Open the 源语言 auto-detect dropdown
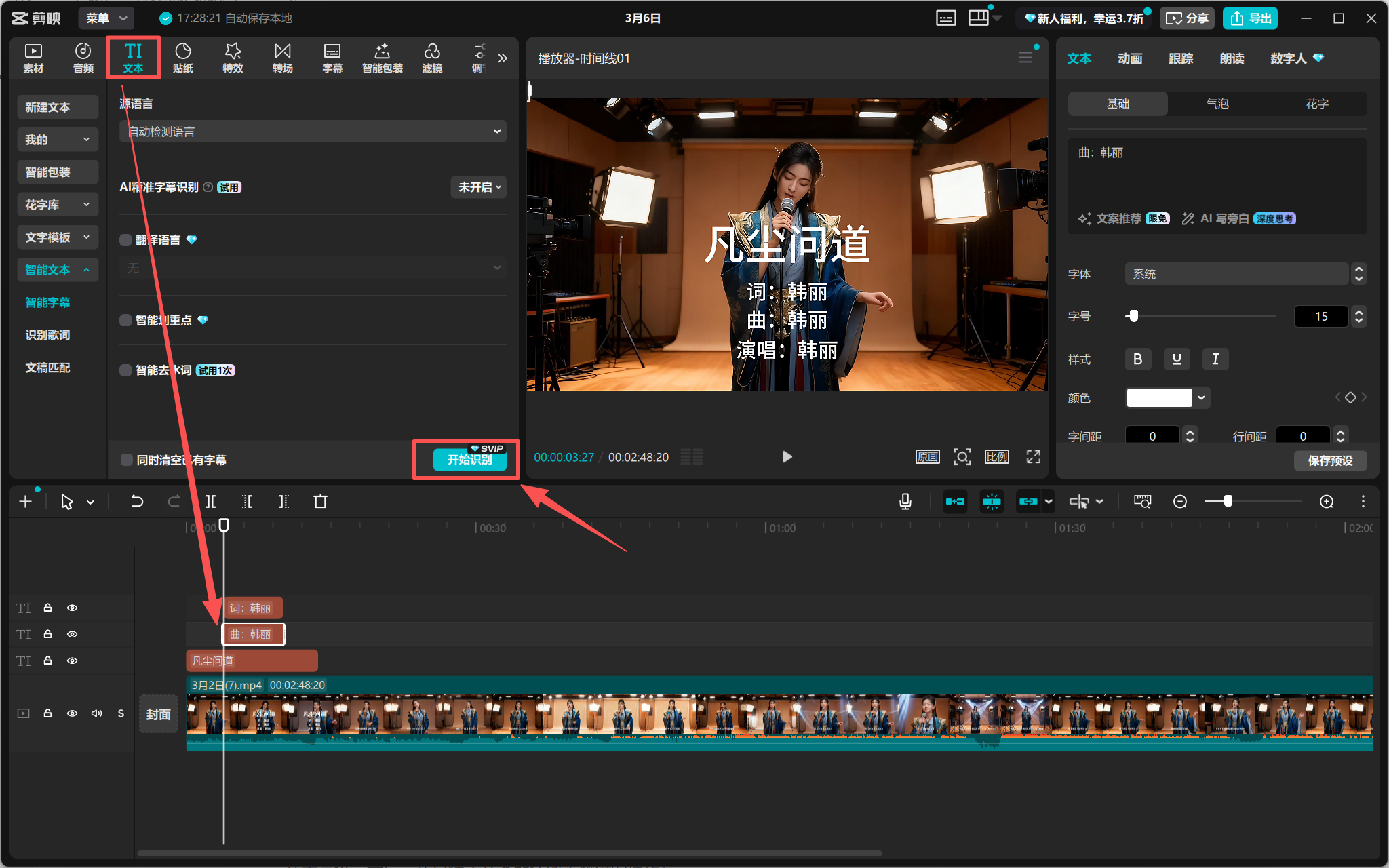Viewport: 1389px width, 868px height. 313,132
